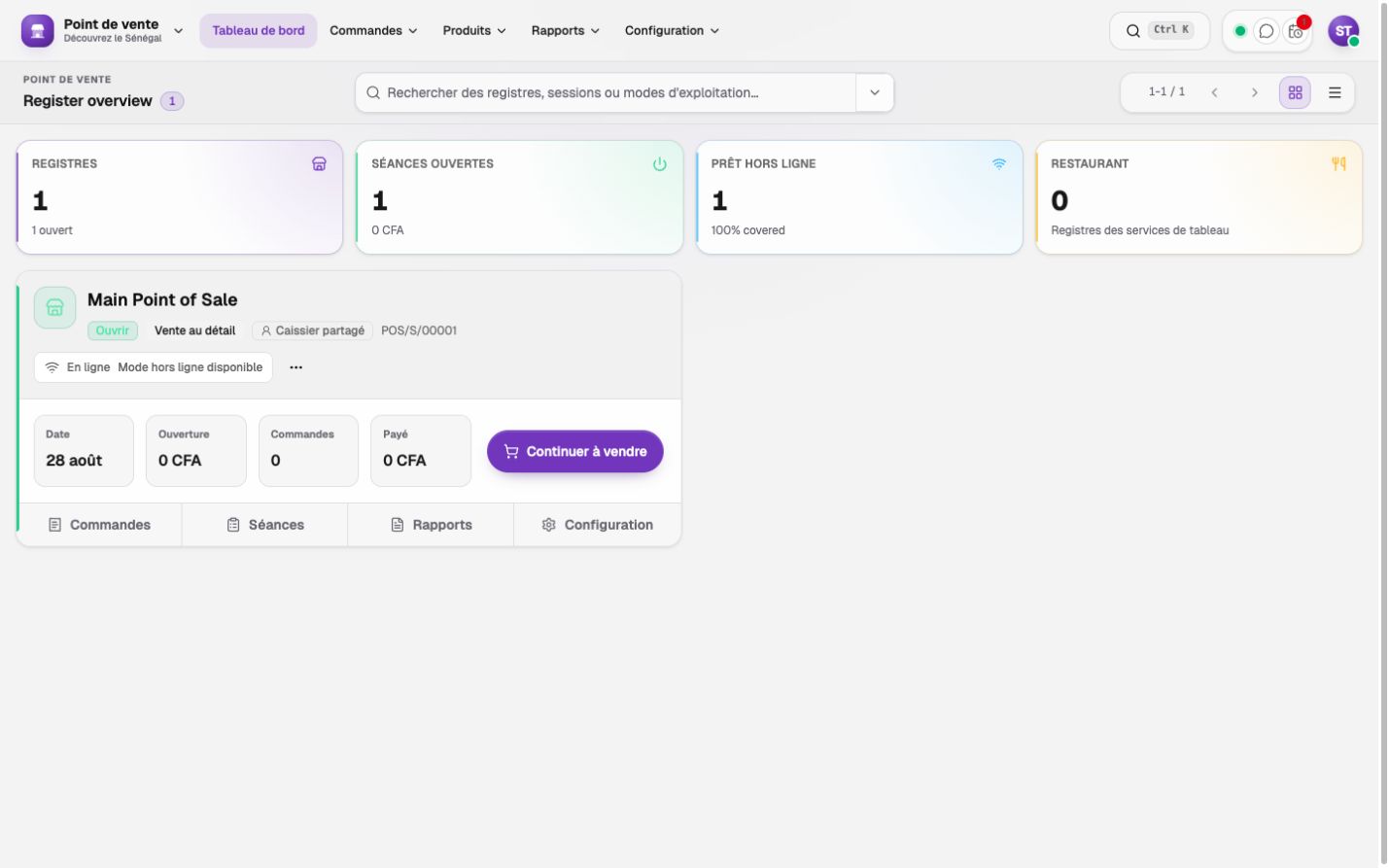The height and width of the screenshot is (868, 1389).
Task: Go to previous page arrow
Action: (1214, 92)
